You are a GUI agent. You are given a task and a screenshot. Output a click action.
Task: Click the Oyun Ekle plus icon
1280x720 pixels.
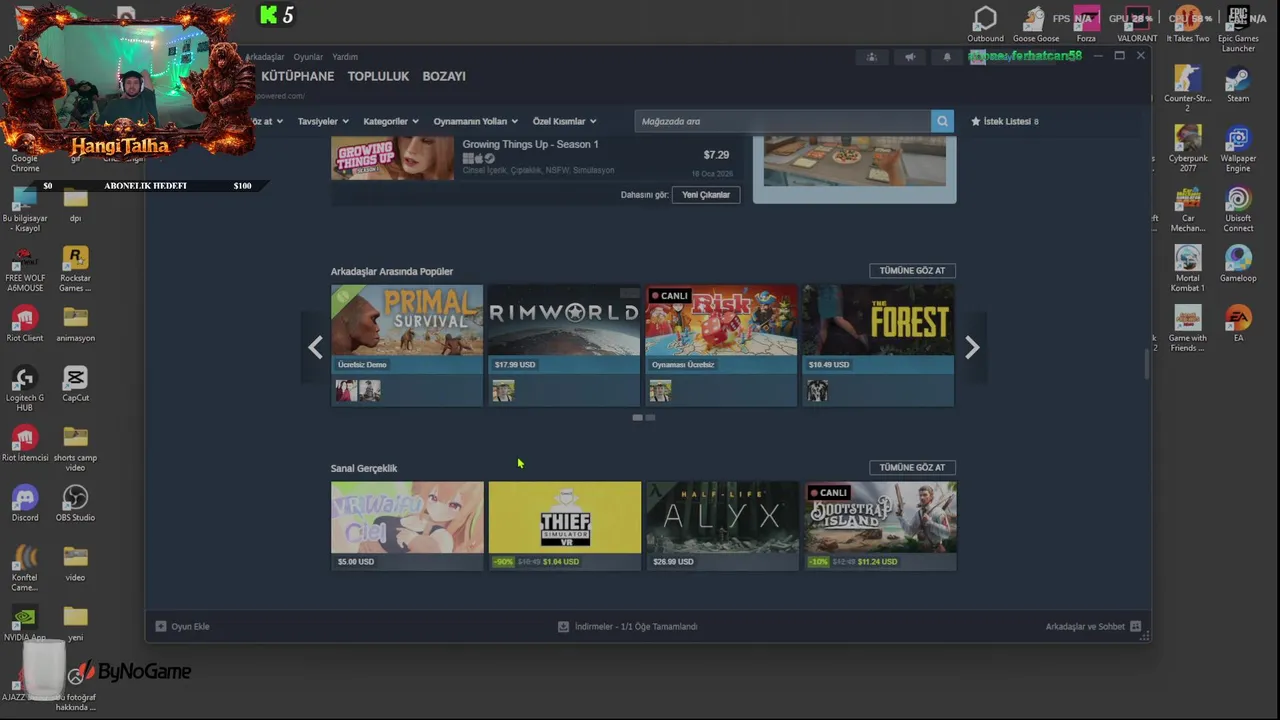click(x=161, y=626)
